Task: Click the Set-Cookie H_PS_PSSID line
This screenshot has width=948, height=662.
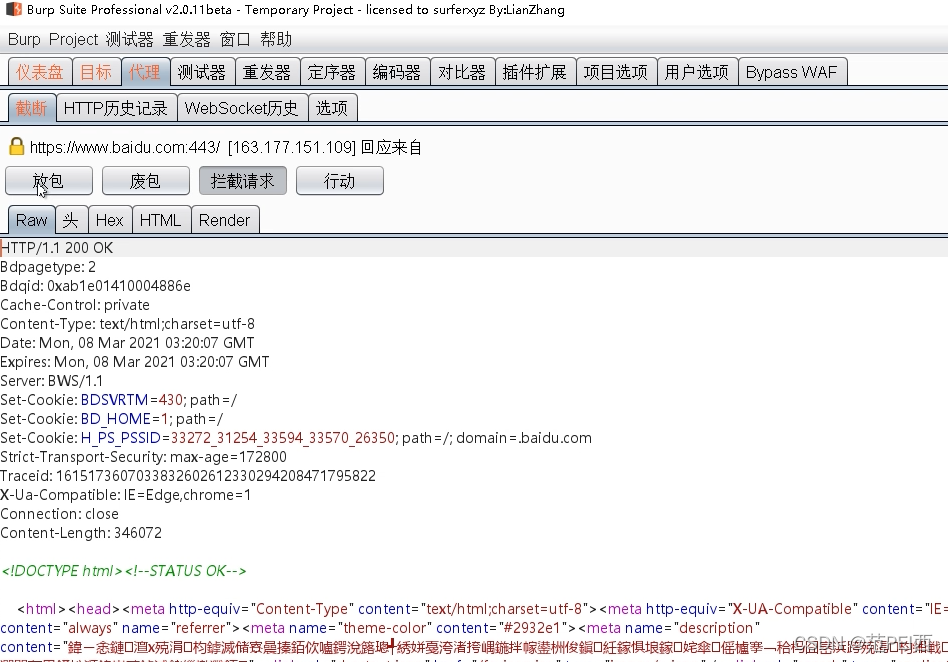Action: (x=296, y=438)
